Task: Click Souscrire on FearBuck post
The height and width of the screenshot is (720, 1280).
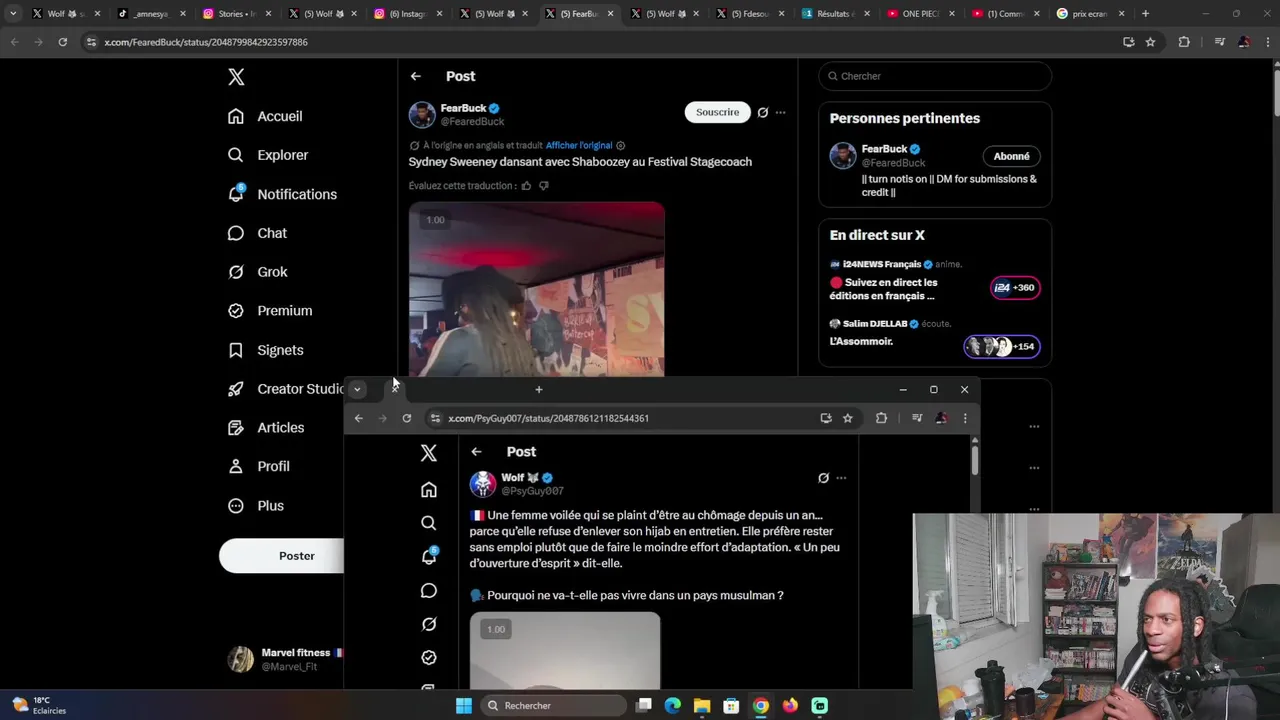Action: [717, 112]
